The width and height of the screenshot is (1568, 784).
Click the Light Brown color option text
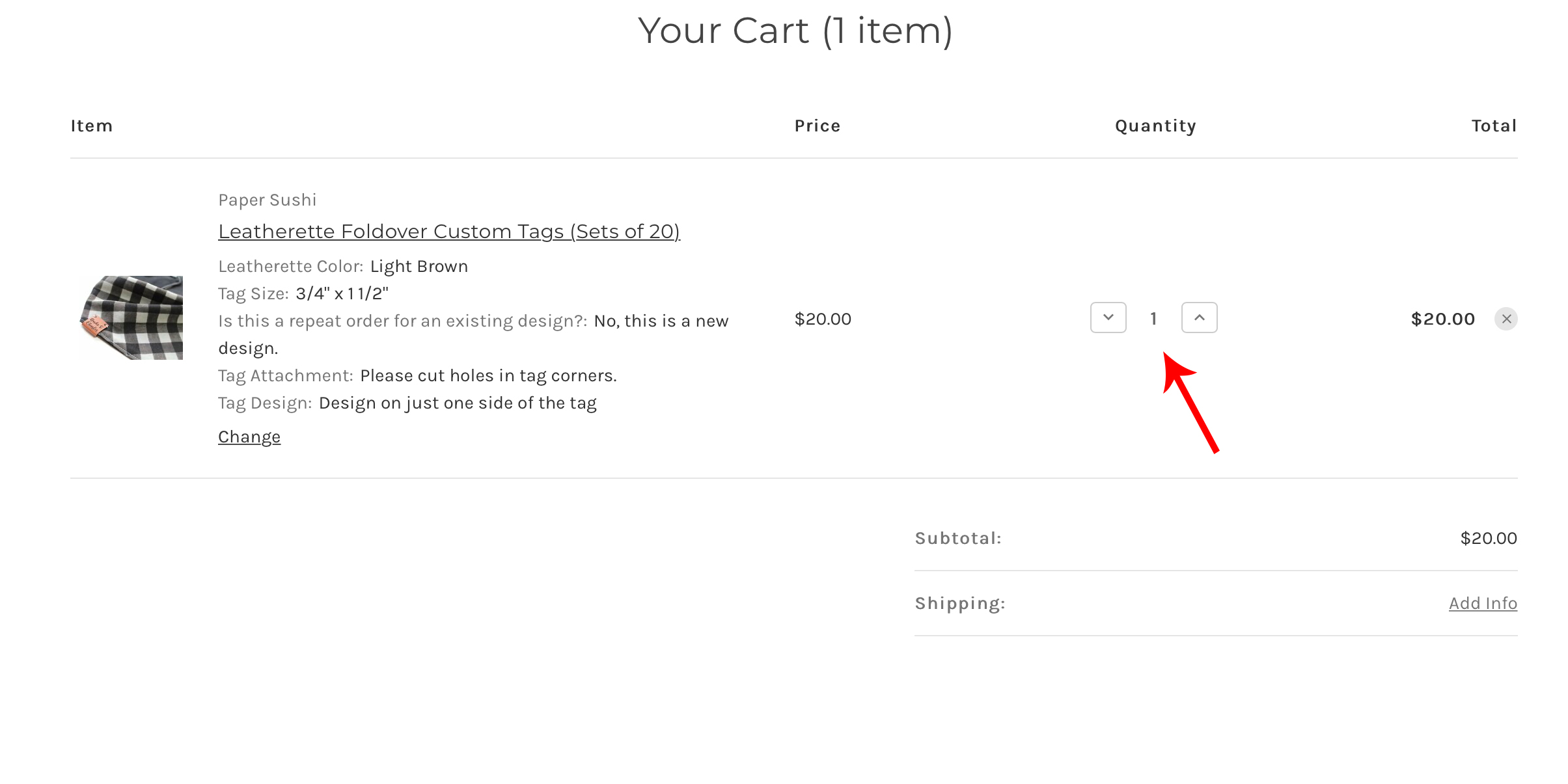click(x=419, y=266)
